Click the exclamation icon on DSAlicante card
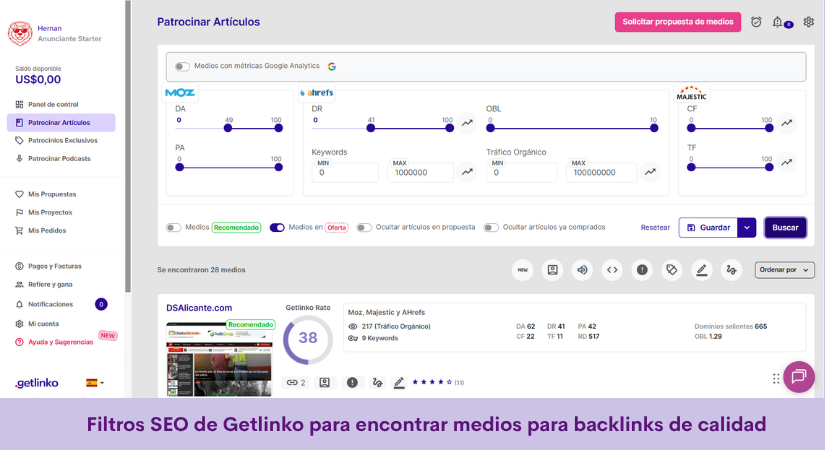The image size is (825, 450). [352, 383]
